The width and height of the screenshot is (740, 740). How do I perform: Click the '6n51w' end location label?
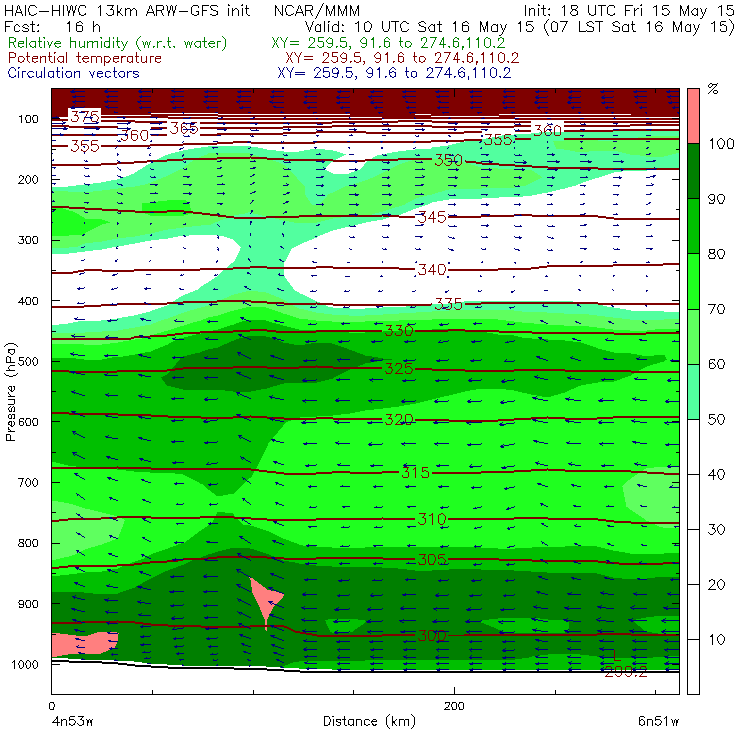pos(658,722)
